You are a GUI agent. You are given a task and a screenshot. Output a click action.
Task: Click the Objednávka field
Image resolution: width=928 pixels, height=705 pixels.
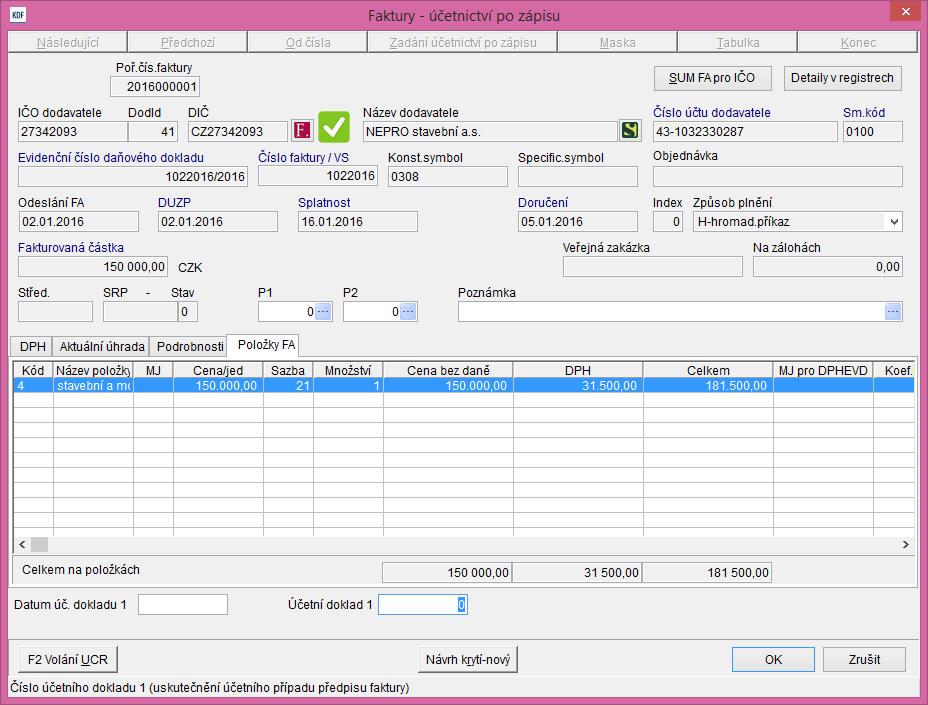coord(778,176)
